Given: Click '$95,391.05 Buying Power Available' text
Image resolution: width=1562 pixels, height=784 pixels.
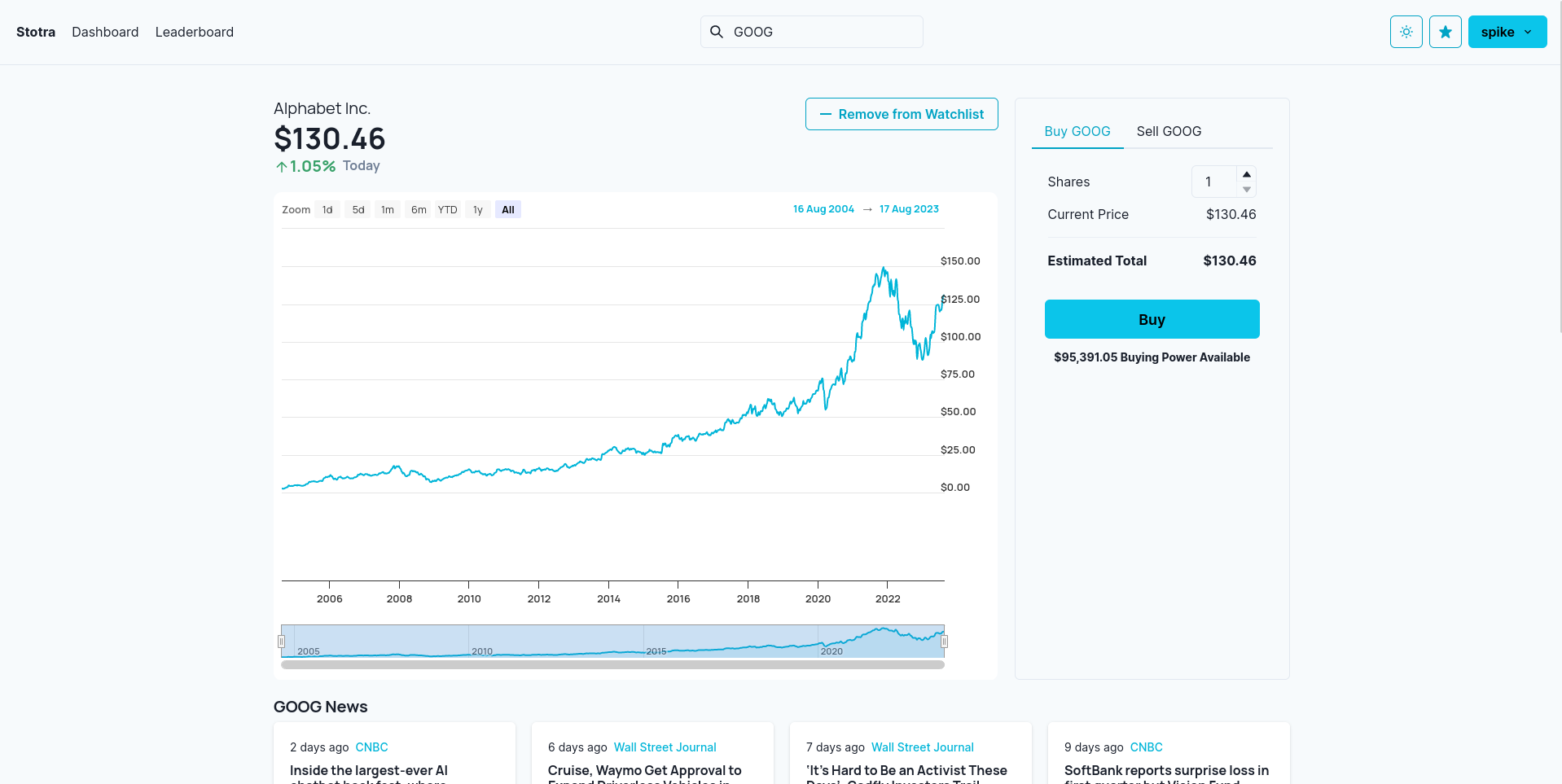Looking at the screenshot, I should coord(1152,357).
